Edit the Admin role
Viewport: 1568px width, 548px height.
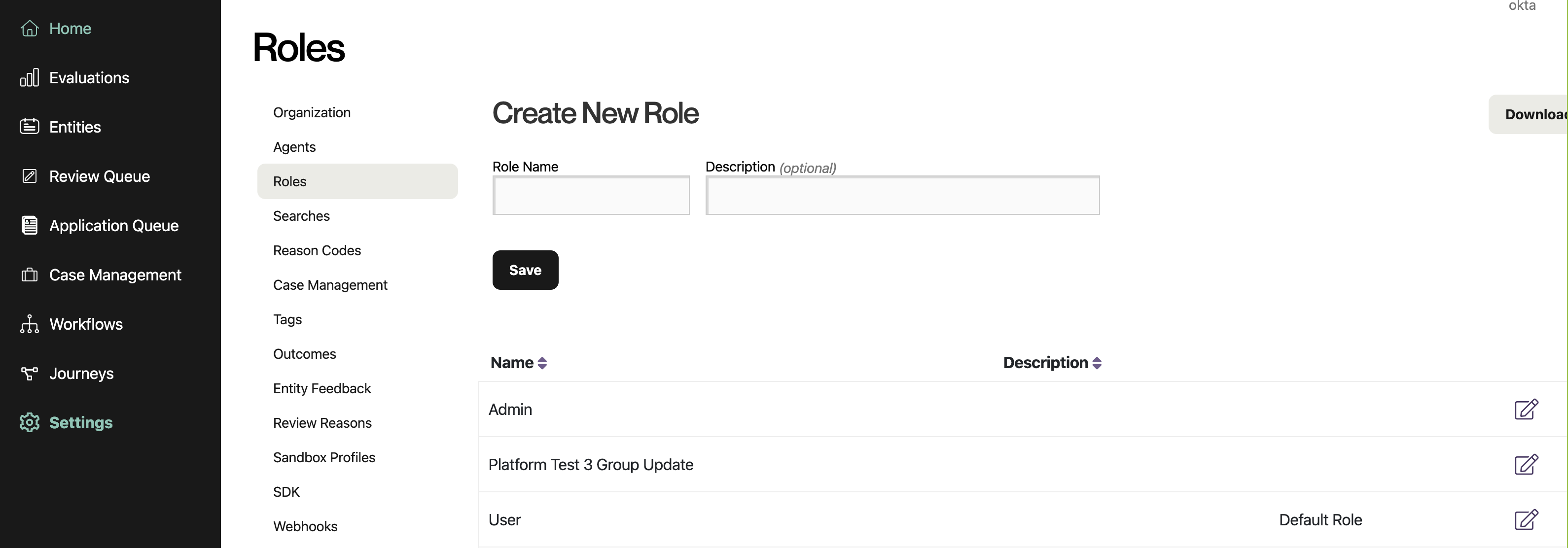[1526, 410]
